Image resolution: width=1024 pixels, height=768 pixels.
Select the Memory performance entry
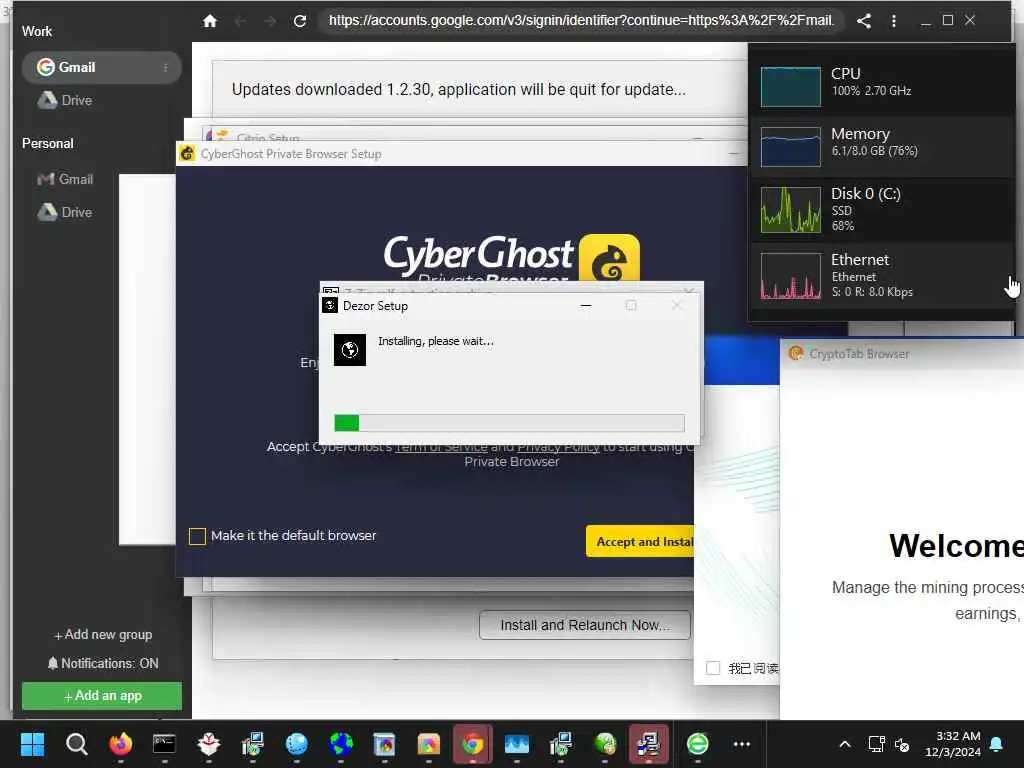point(882,147)
